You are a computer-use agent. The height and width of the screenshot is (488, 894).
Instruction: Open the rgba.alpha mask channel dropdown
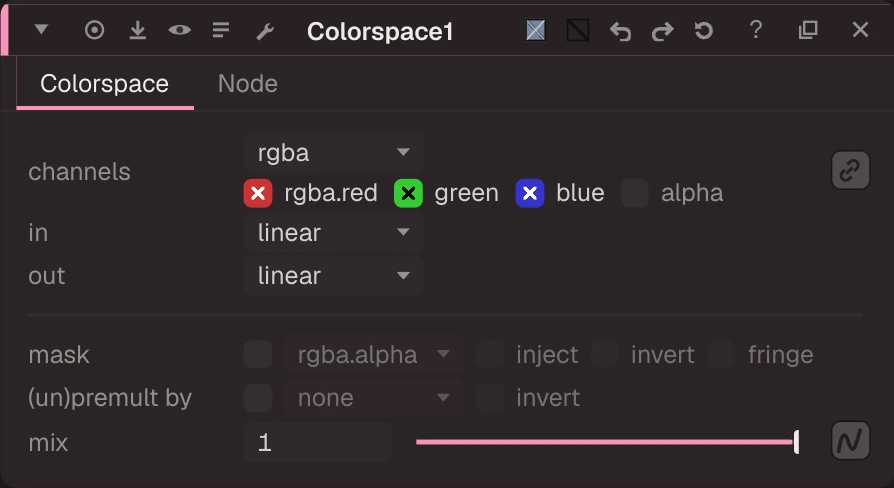click(x=373, y=355)
